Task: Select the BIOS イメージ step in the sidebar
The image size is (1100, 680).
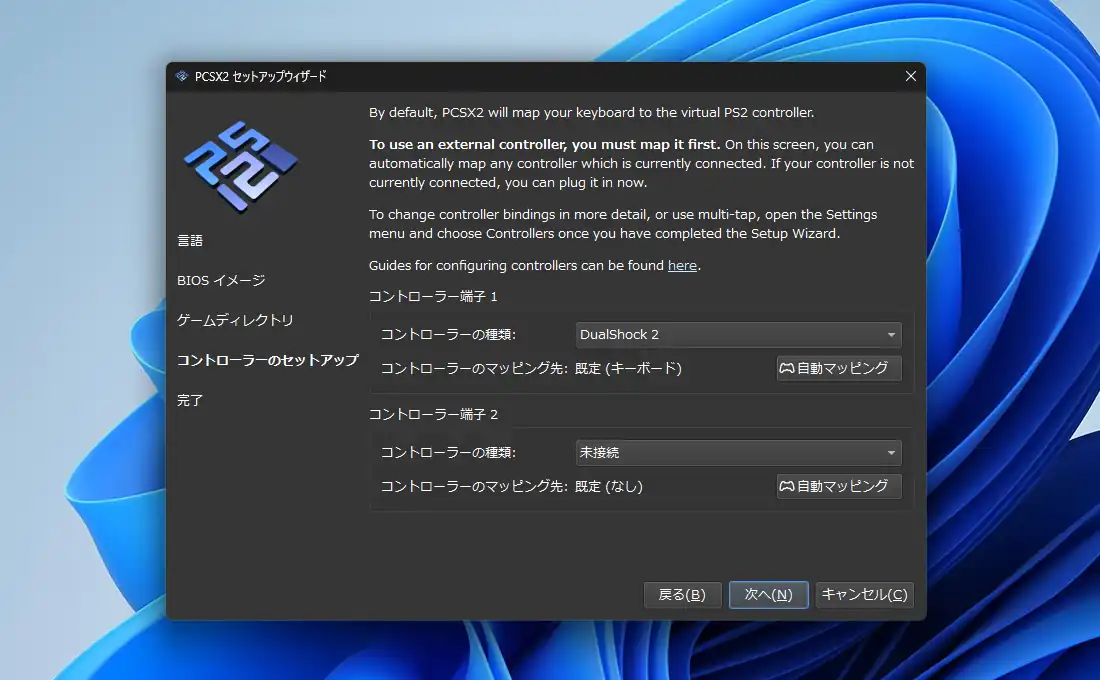Action: click(x=221, y=281)
